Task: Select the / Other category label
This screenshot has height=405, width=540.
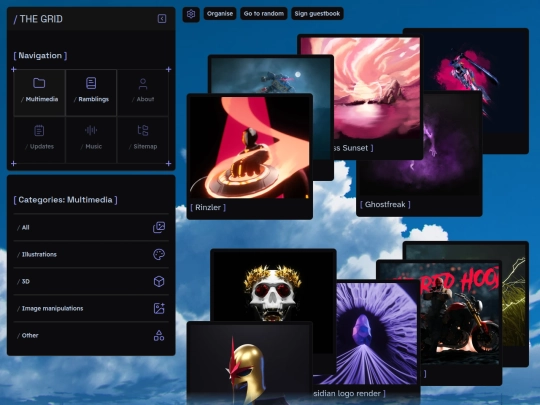Action: click(28, 335)
